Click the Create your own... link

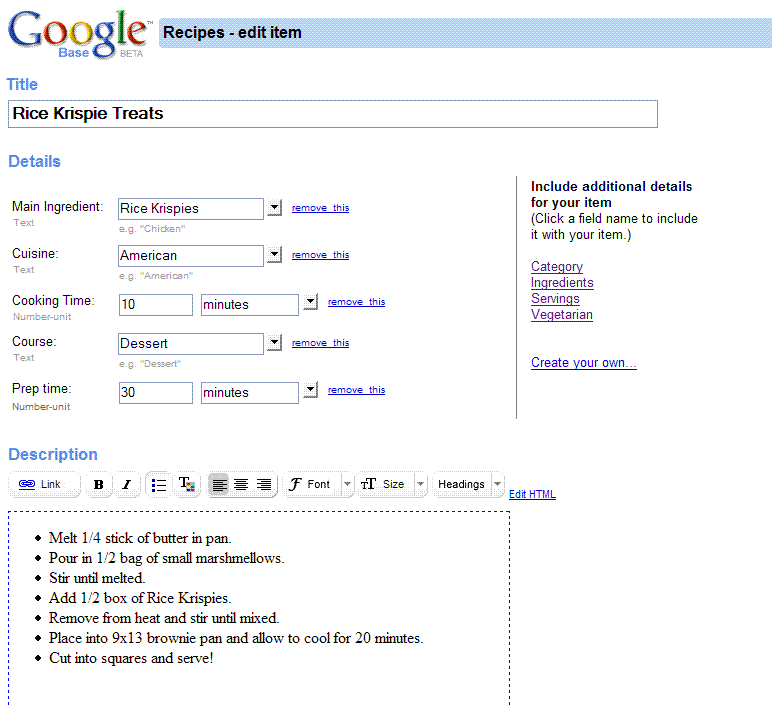click(583, 363)
